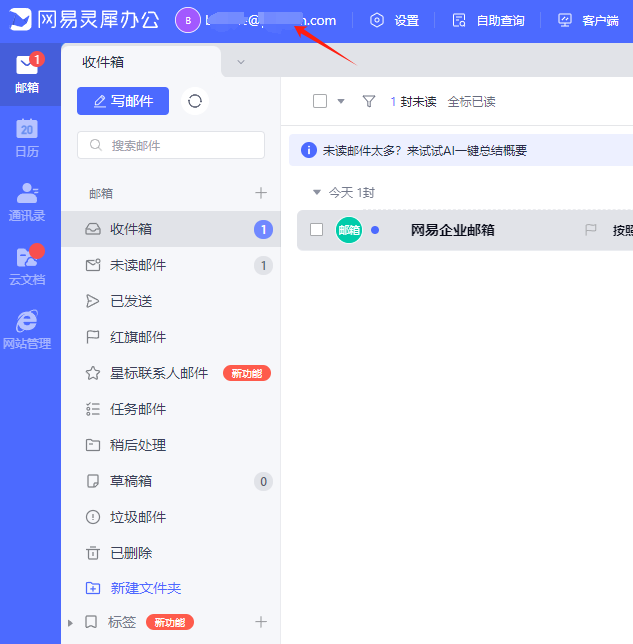Open dropdown arrow beside select-all checkbox

pyautogui.click(x=340, y=101)
